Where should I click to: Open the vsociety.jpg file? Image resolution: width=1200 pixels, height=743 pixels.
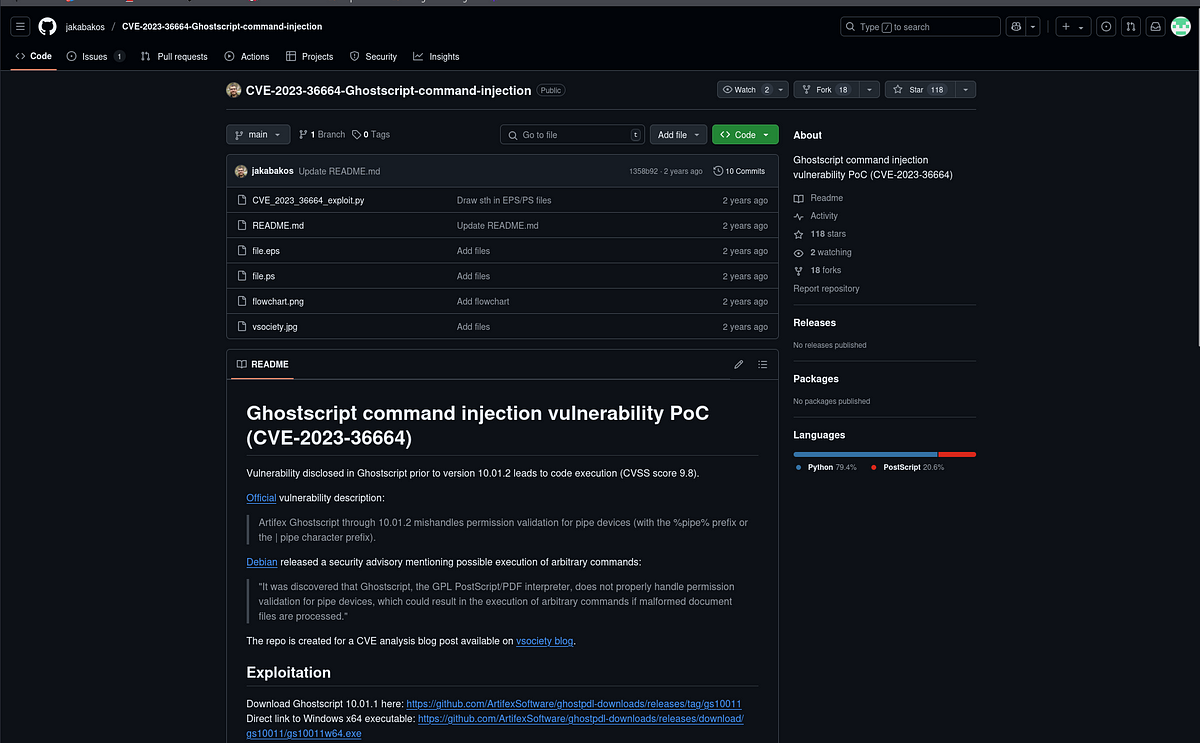275,326
